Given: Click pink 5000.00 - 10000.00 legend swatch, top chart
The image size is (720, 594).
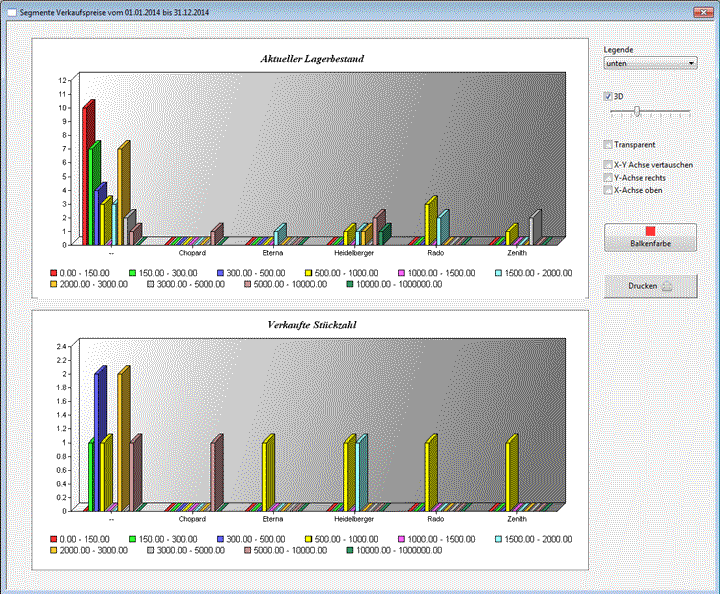Looking at the screenshot, I should [x=248, y=285].
